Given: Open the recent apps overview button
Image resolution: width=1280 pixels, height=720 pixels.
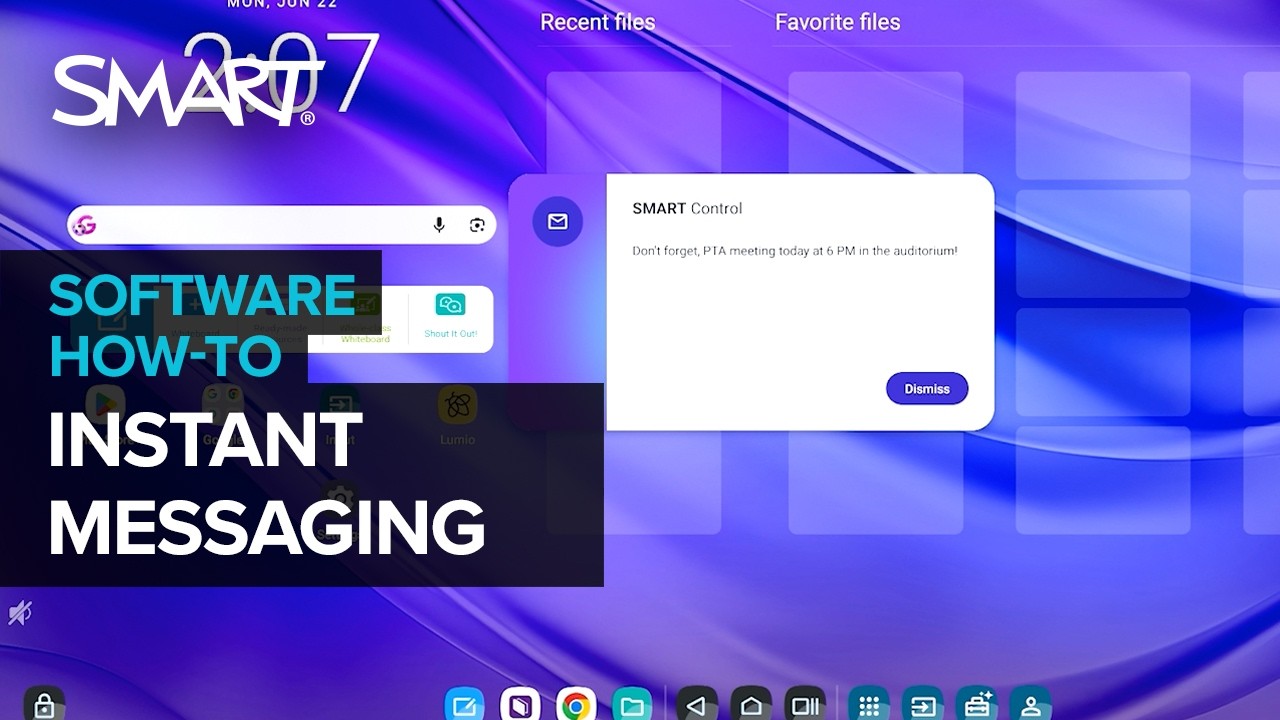Looking at the screenshot, I should (805, 706).
